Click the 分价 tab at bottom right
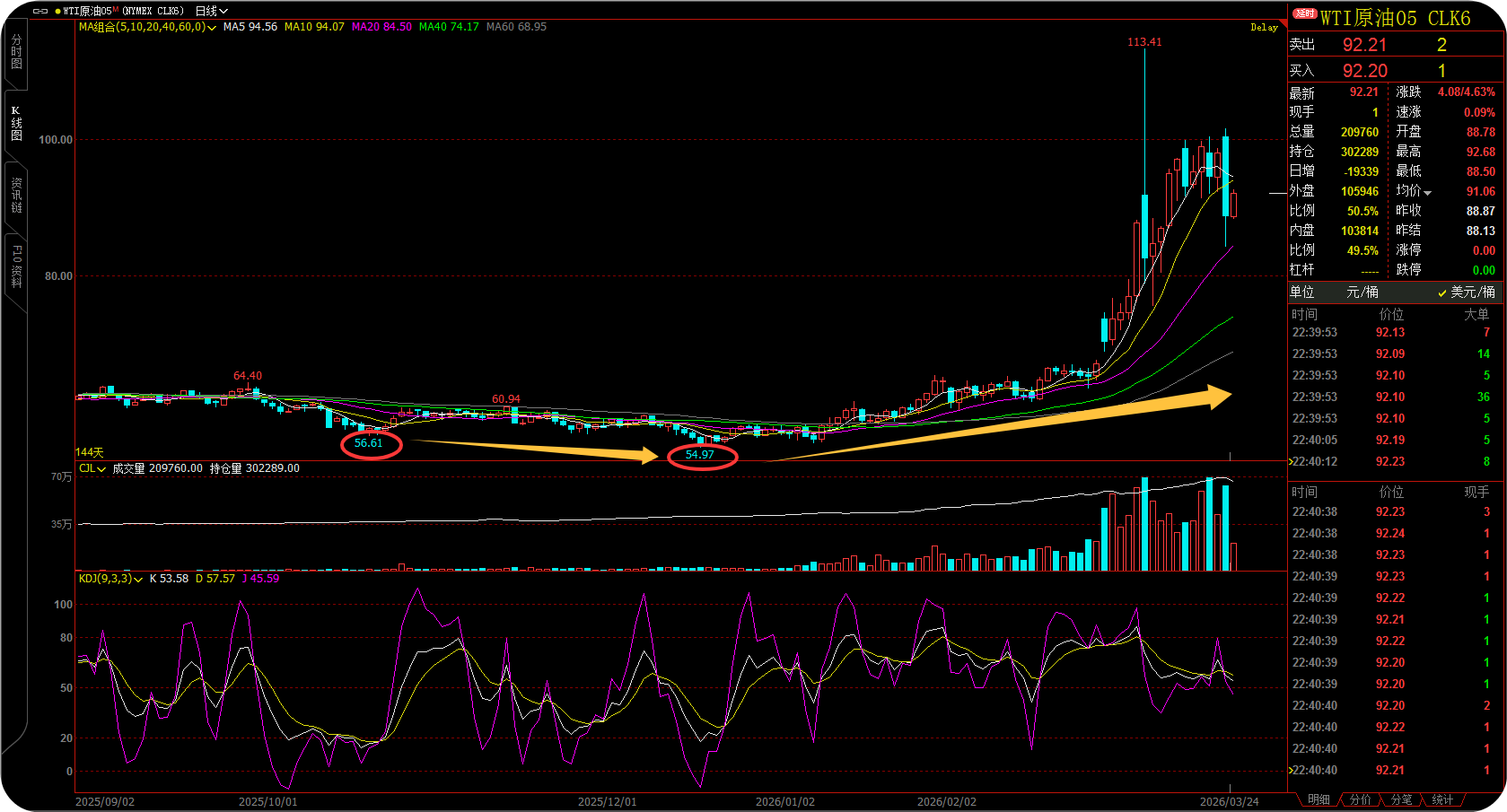 click(1360, 799)
